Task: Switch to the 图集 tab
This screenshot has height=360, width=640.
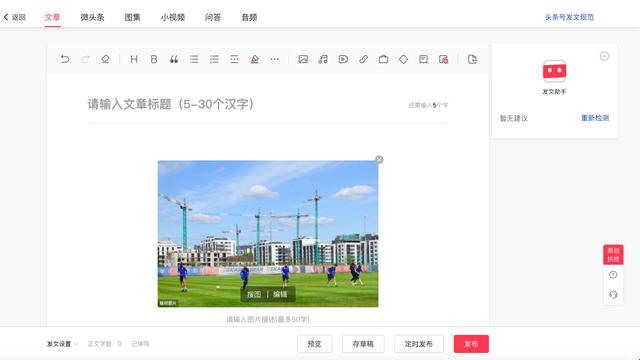Action: point(132,17)
